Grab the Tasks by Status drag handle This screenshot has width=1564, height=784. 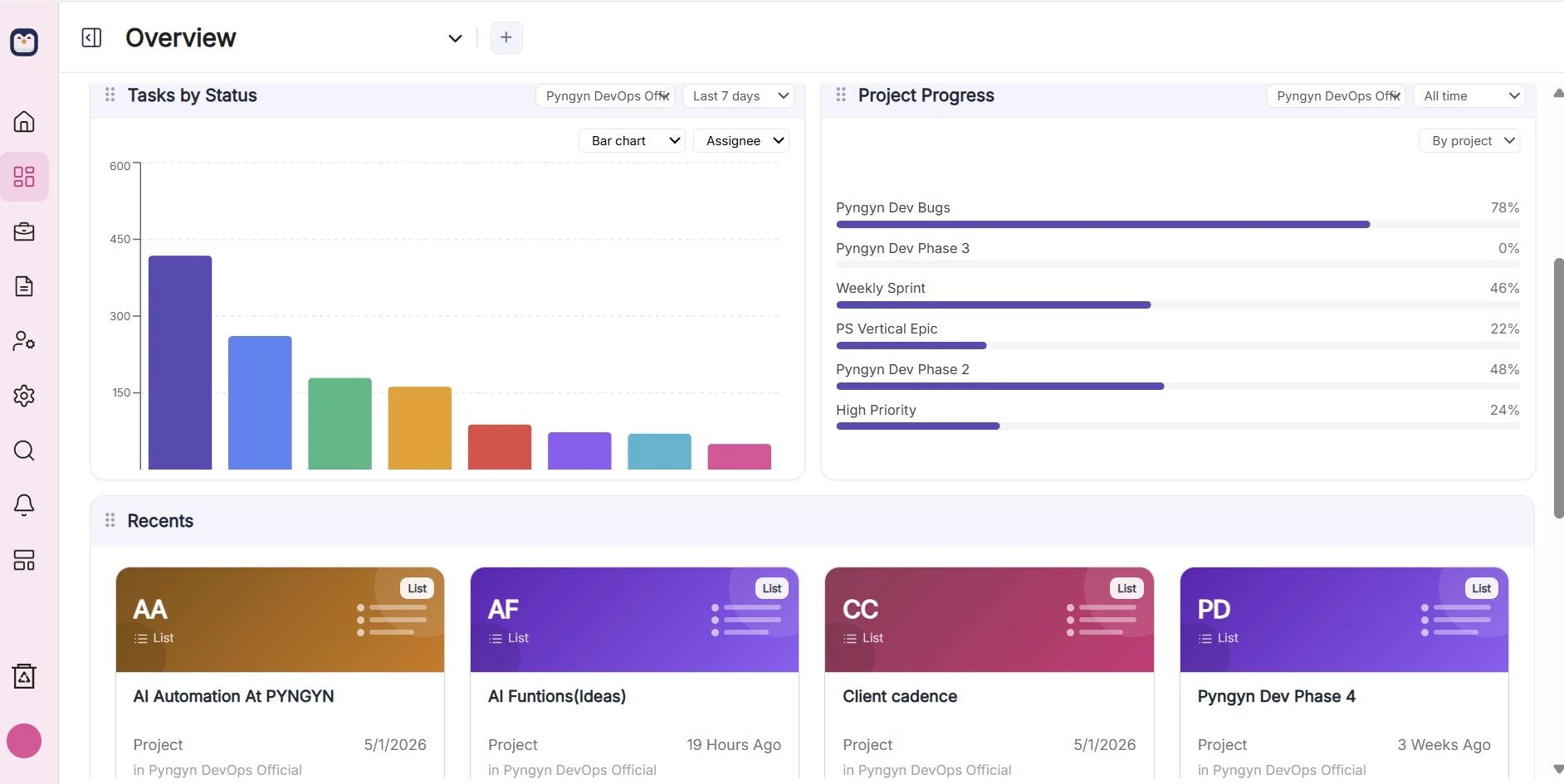(110, 95)
